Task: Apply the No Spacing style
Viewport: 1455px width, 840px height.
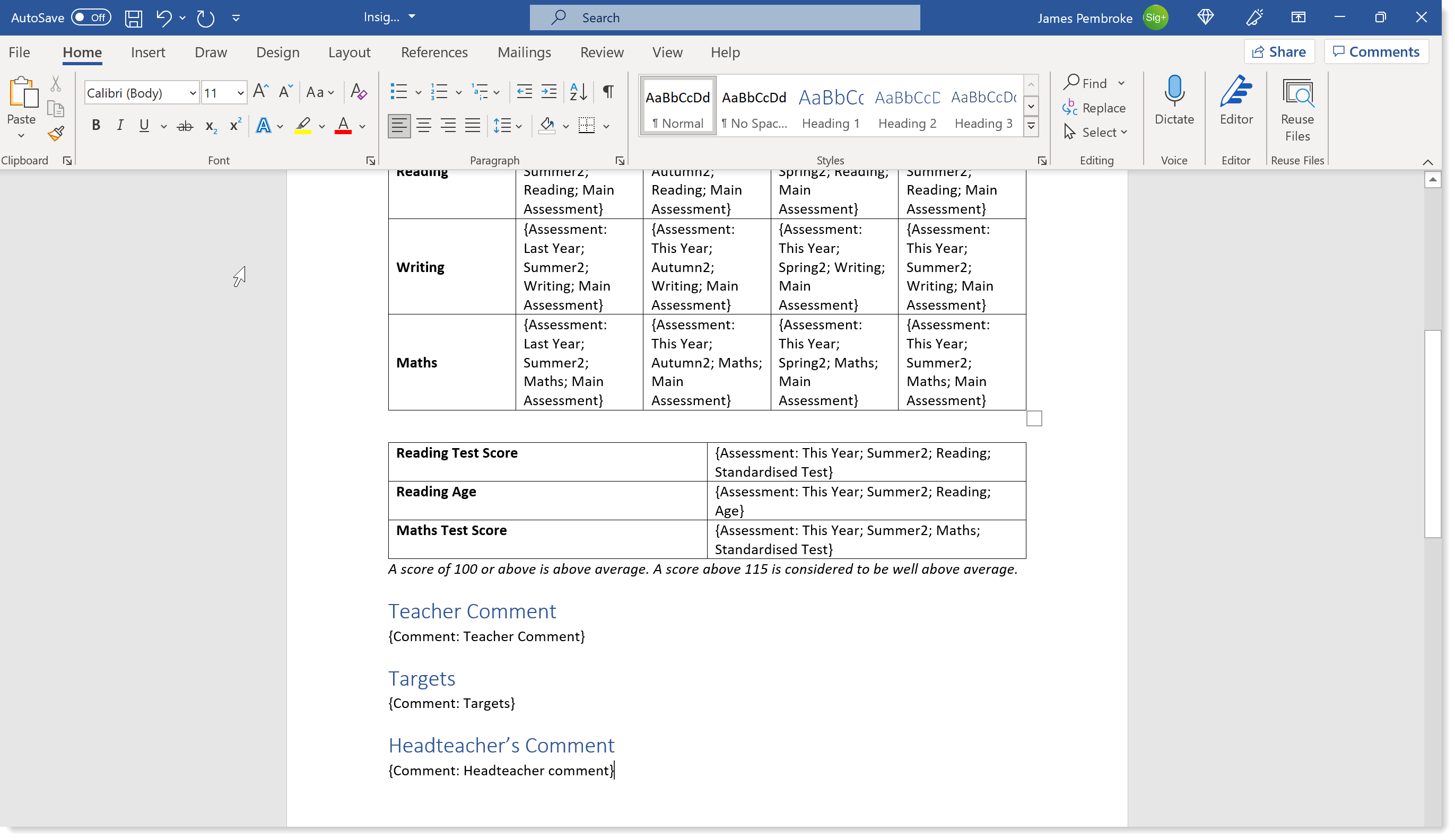Action: point(754,107)
